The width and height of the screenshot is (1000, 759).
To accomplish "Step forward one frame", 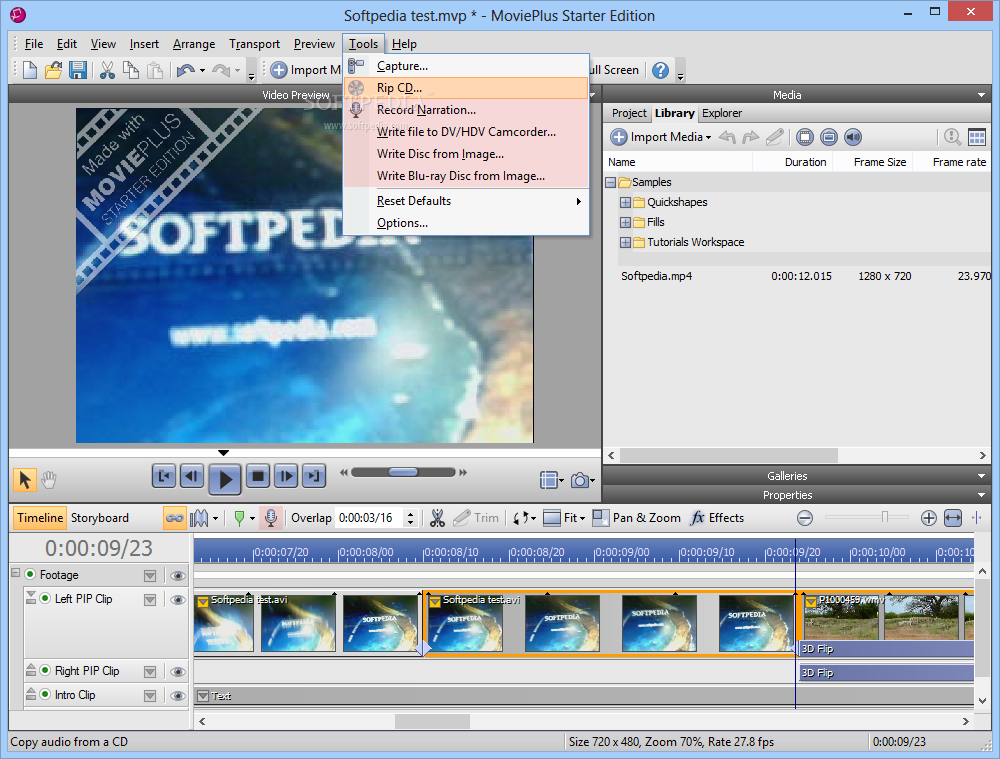I will tap(286, 476).
